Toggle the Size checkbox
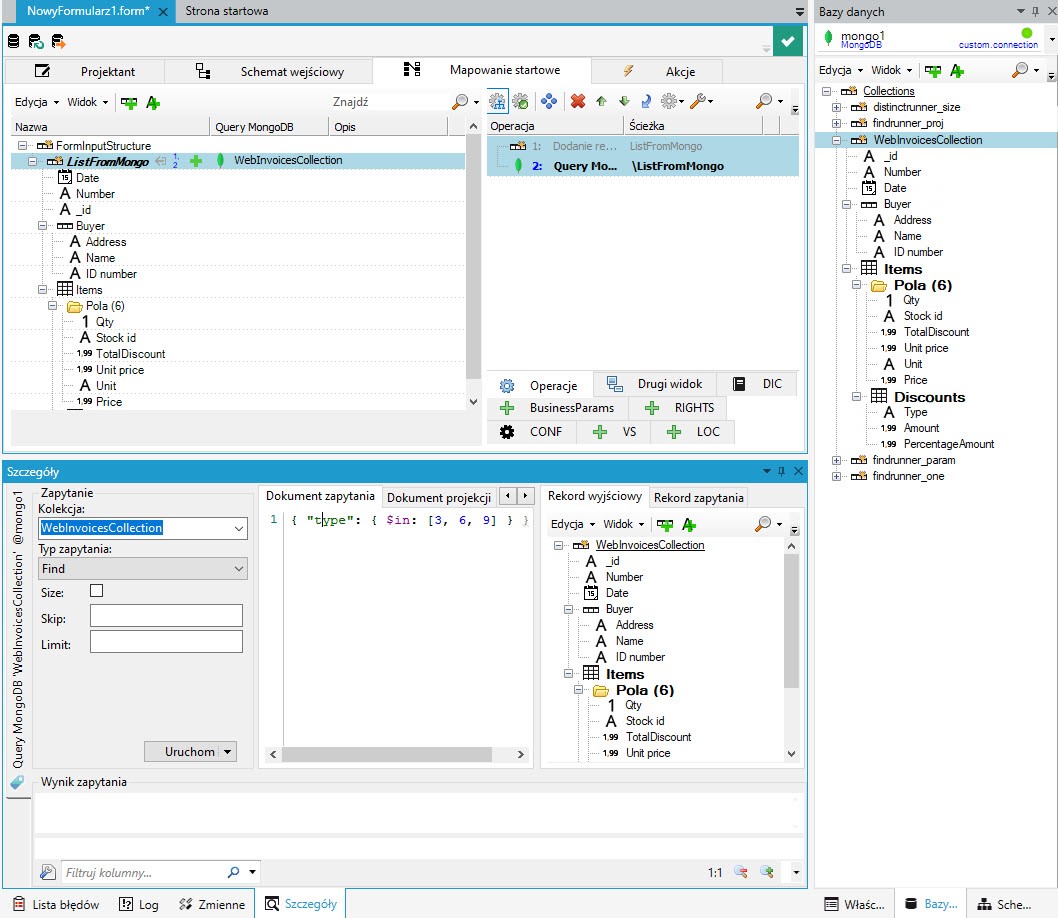This screenshot has width=1058, height=918. click(x=96, y=592)
